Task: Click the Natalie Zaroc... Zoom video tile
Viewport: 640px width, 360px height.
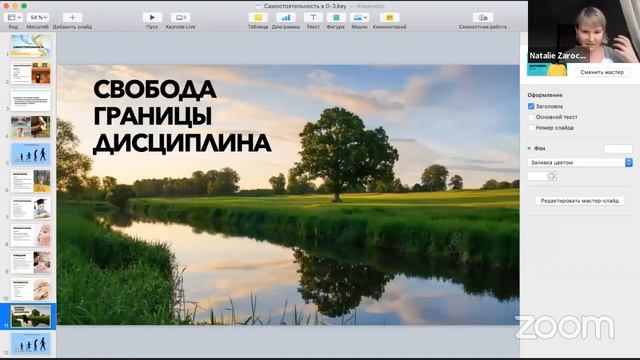Action: (x=584, y=31)
